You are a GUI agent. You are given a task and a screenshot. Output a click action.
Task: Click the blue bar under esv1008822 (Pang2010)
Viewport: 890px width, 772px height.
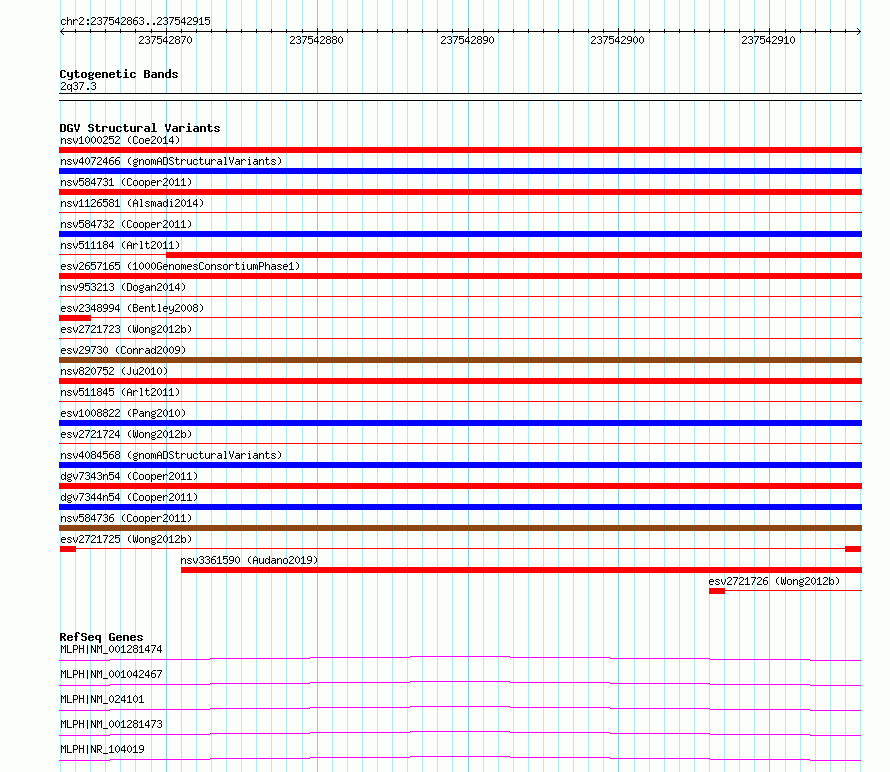tap(460, 423)
